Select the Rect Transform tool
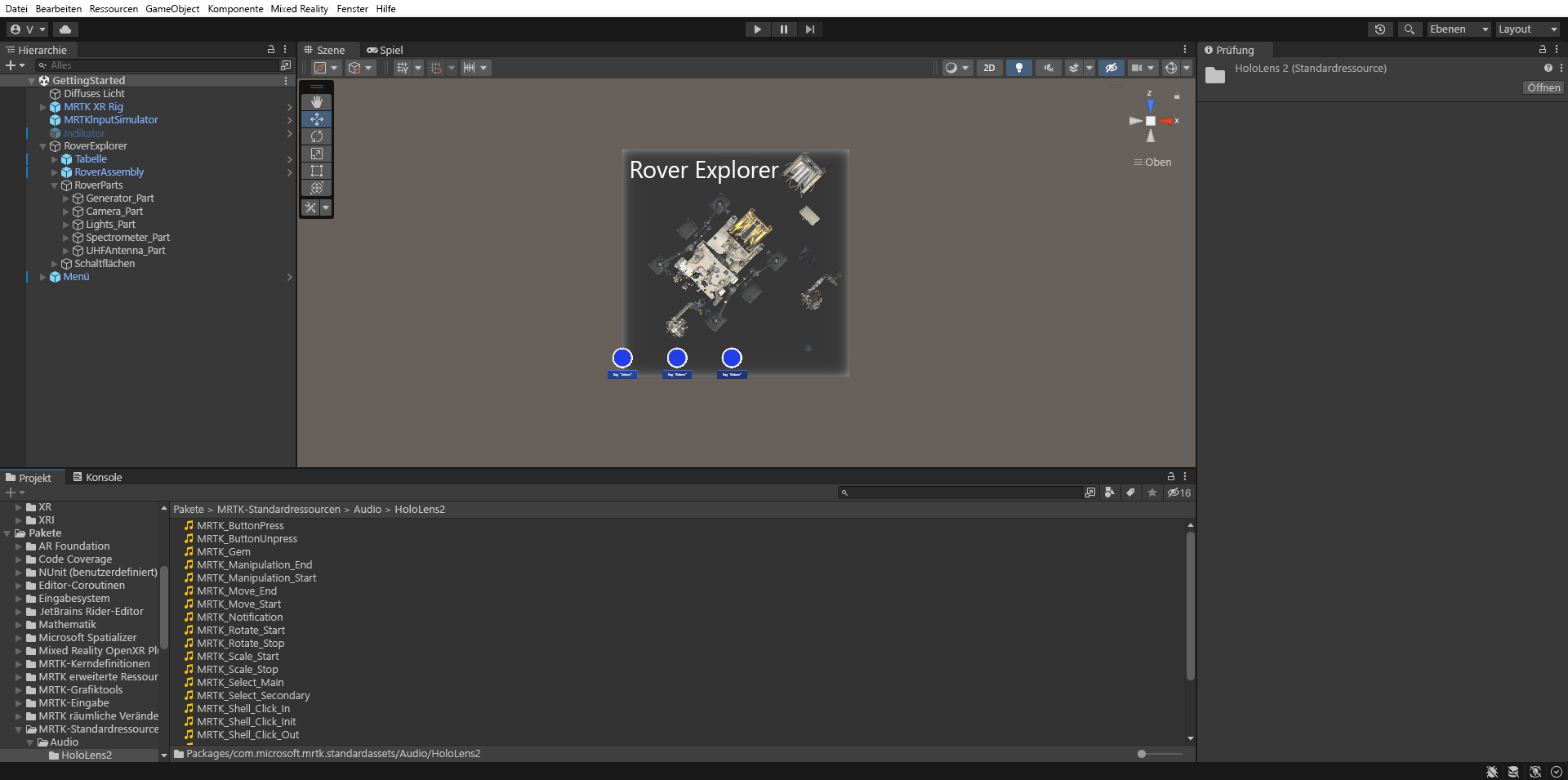 (x=316, y=171)
